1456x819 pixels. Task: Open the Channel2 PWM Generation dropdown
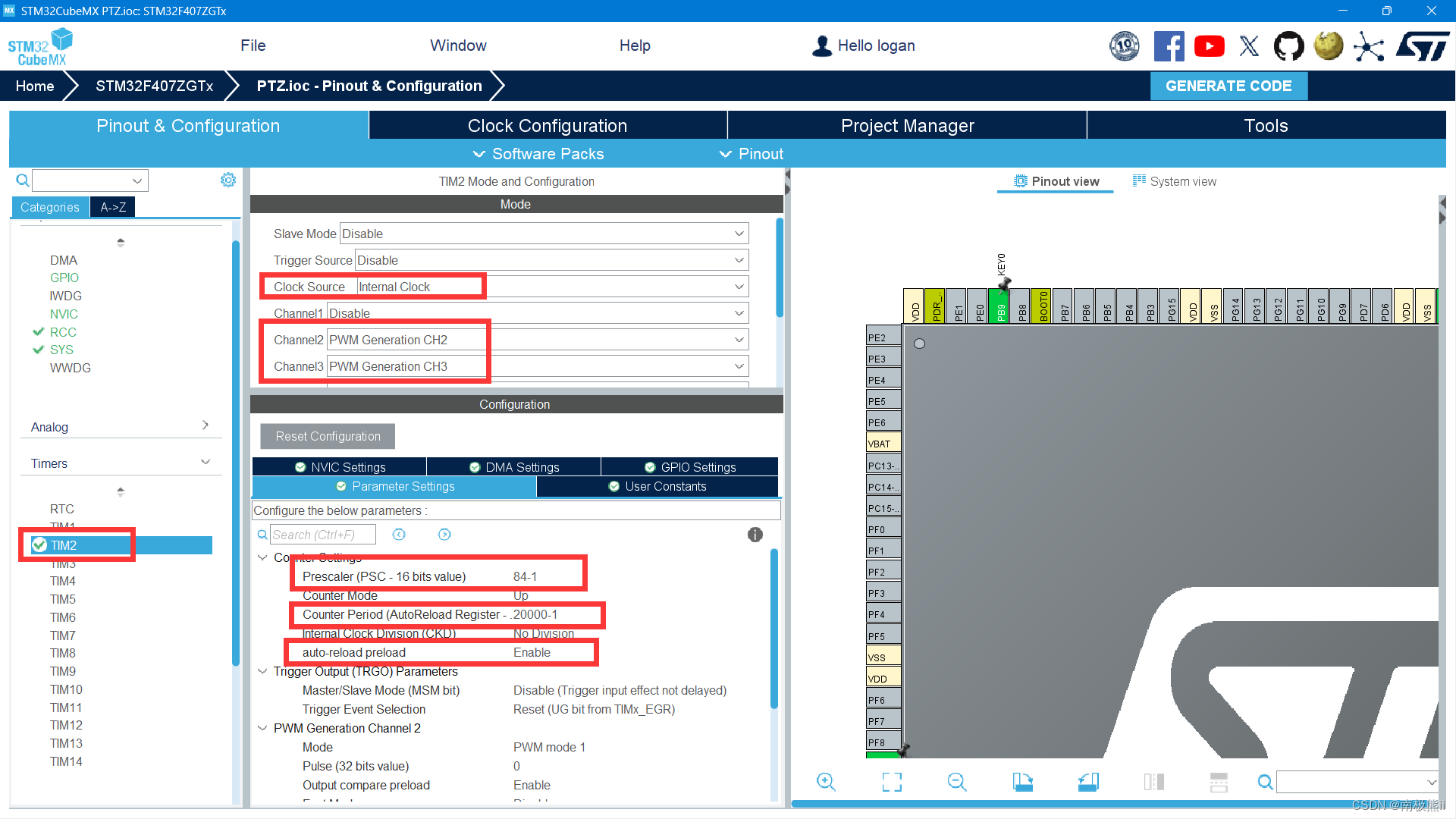538,340
